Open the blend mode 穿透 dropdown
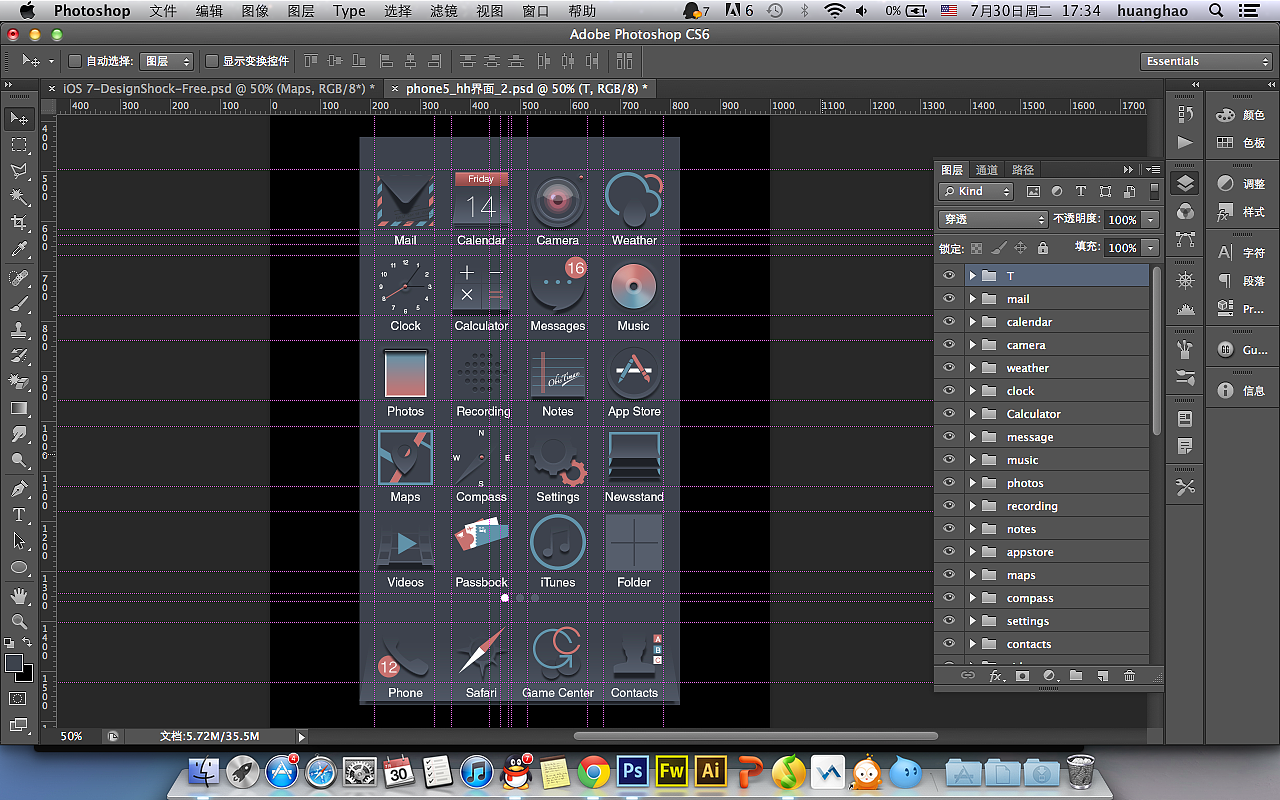 [992, 219]
